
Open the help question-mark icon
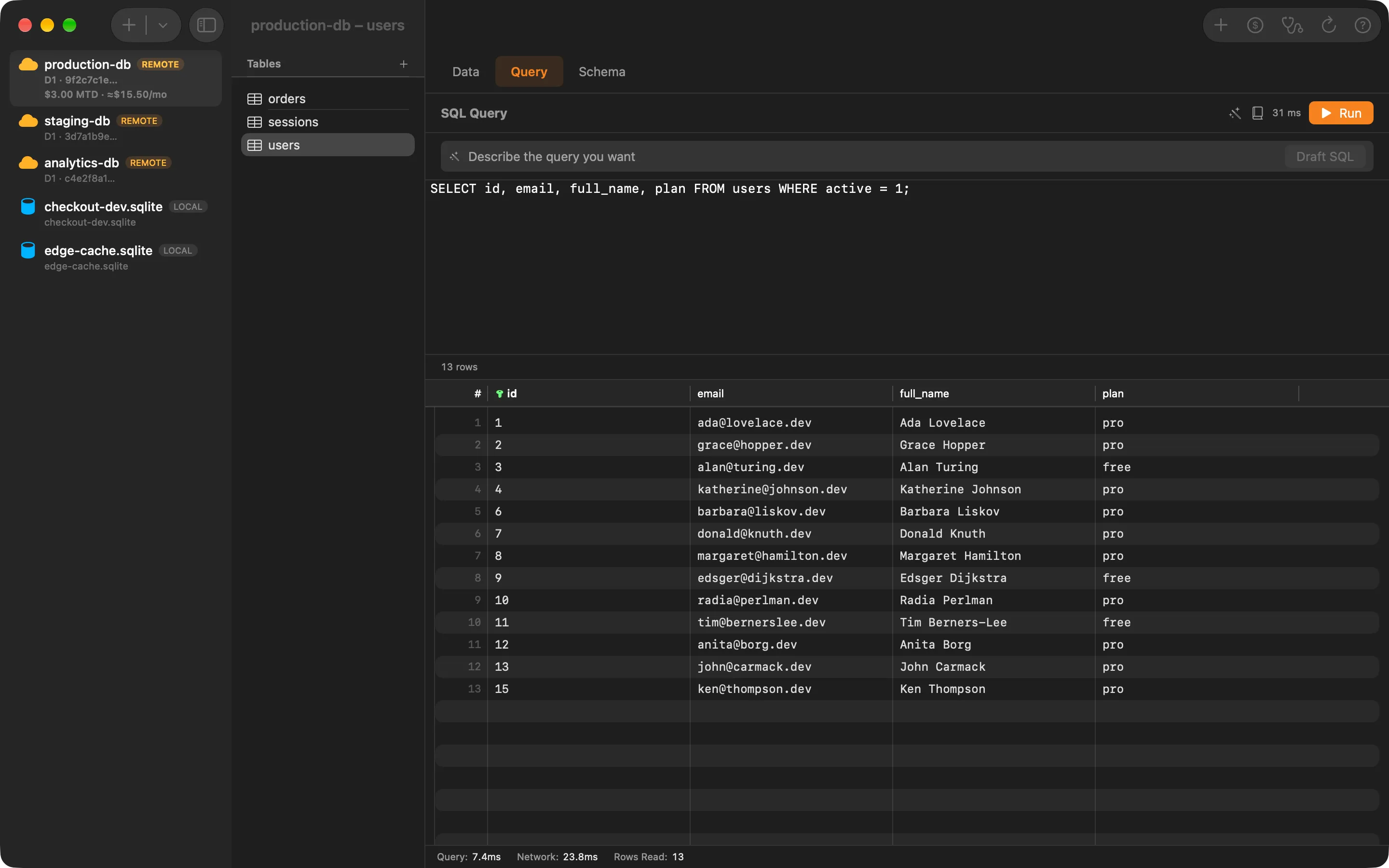coord(1362,25)
